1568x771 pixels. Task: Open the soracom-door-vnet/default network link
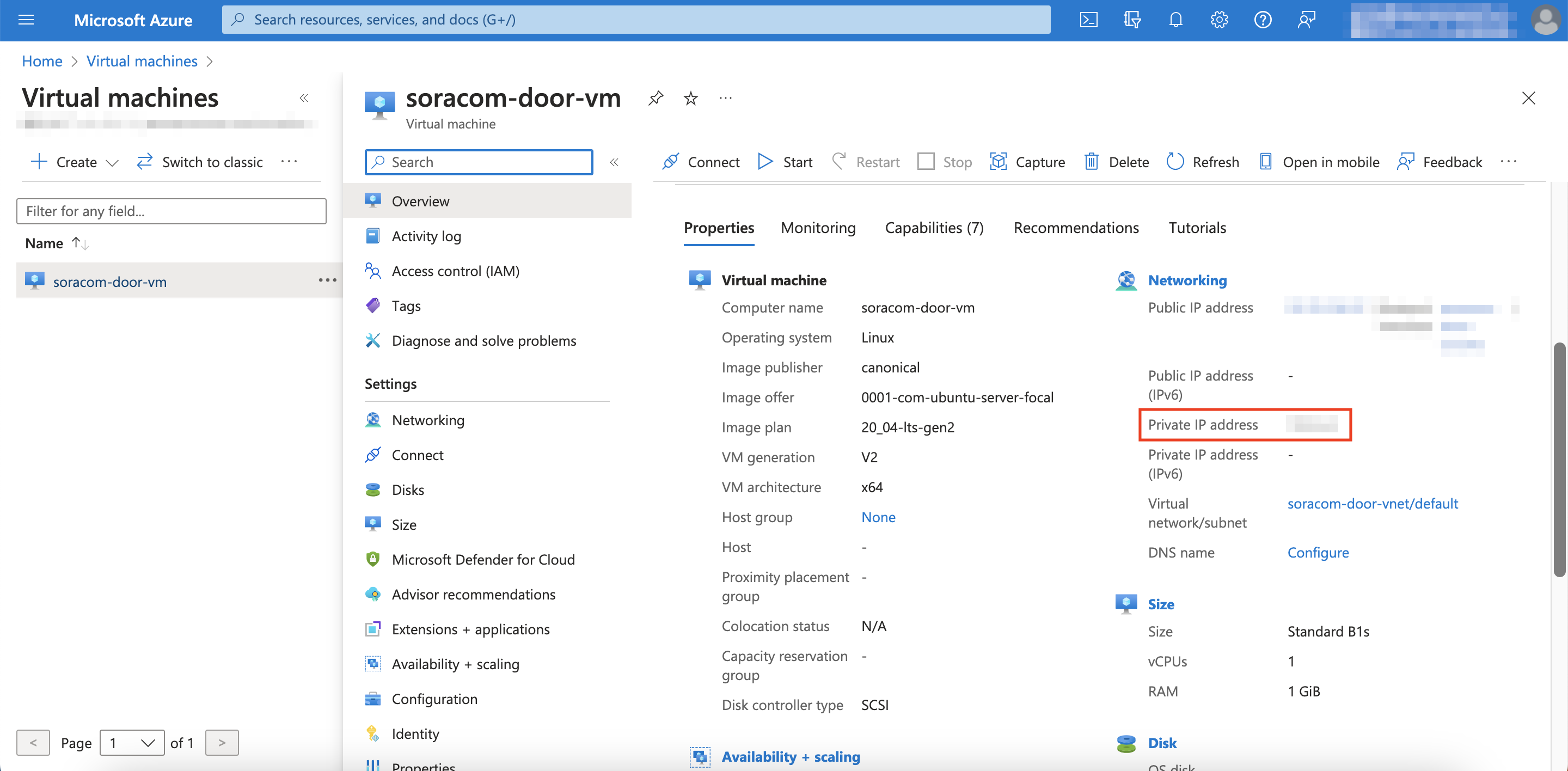coord(1373,503)
